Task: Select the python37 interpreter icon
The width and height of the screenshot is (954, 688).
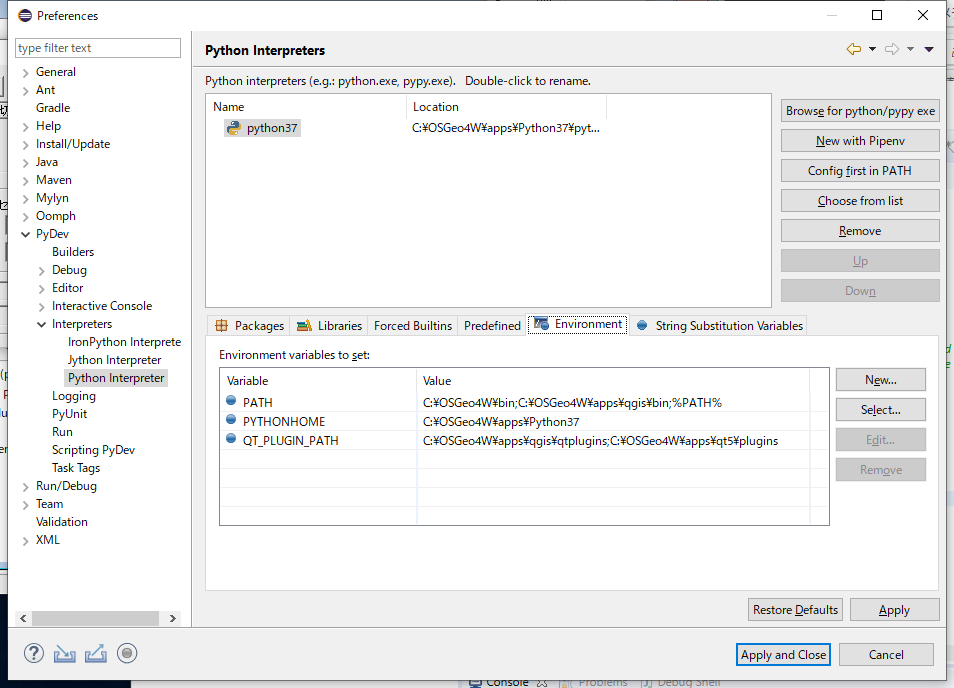Action: 233,128
